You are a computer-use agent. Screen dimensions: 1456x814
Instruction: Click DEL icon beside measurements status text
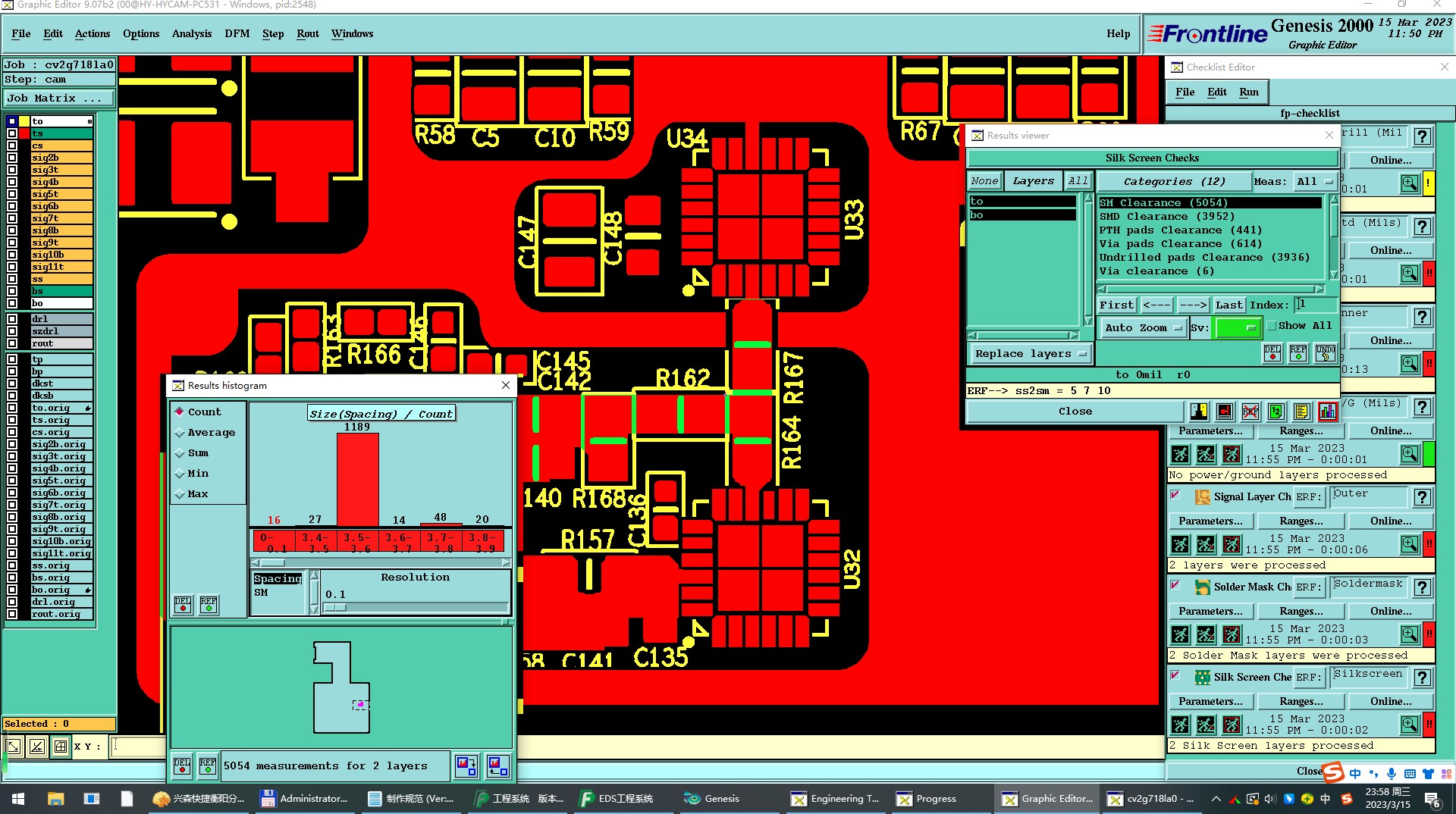[x=182, y=765]
